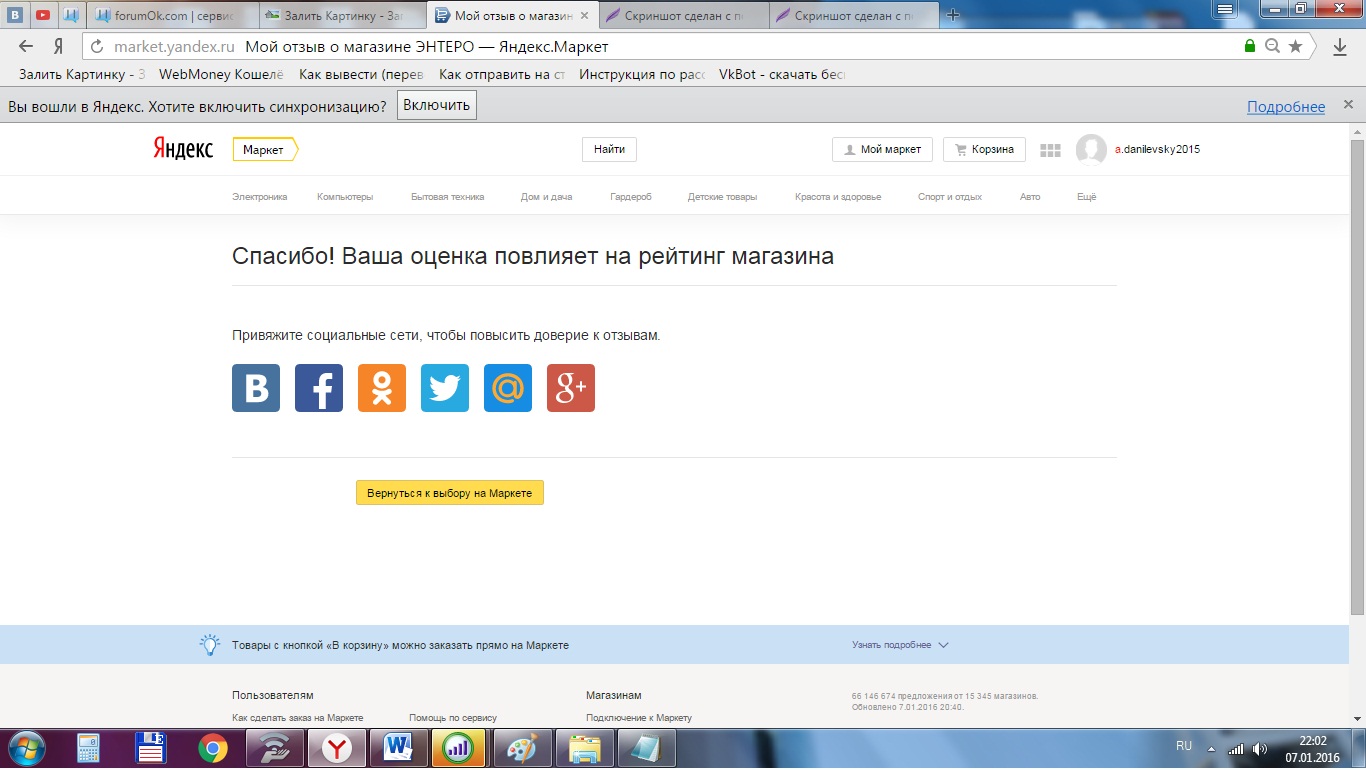The image size is (1366, 770).
Task: Close the Мой отзыв о магазине tab
Action: [x=584, y=15]
